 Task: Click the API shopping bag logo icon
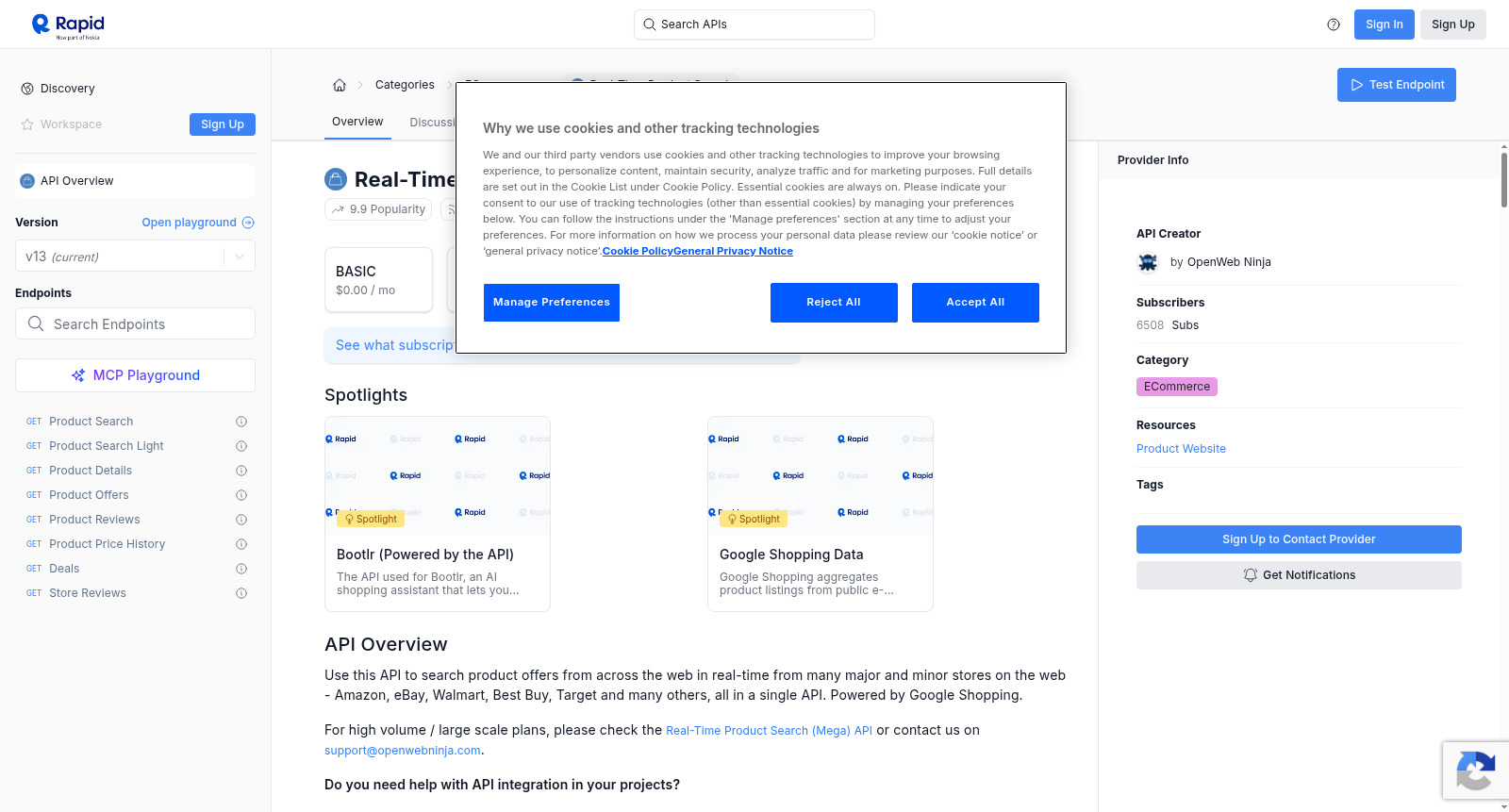336,179
